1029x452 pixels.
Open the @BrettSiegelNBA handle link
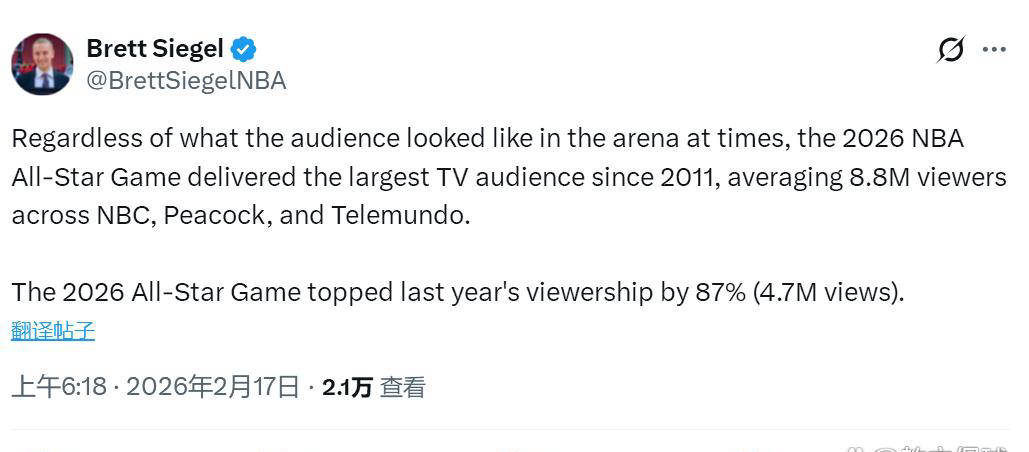click(x=186, y=81)
